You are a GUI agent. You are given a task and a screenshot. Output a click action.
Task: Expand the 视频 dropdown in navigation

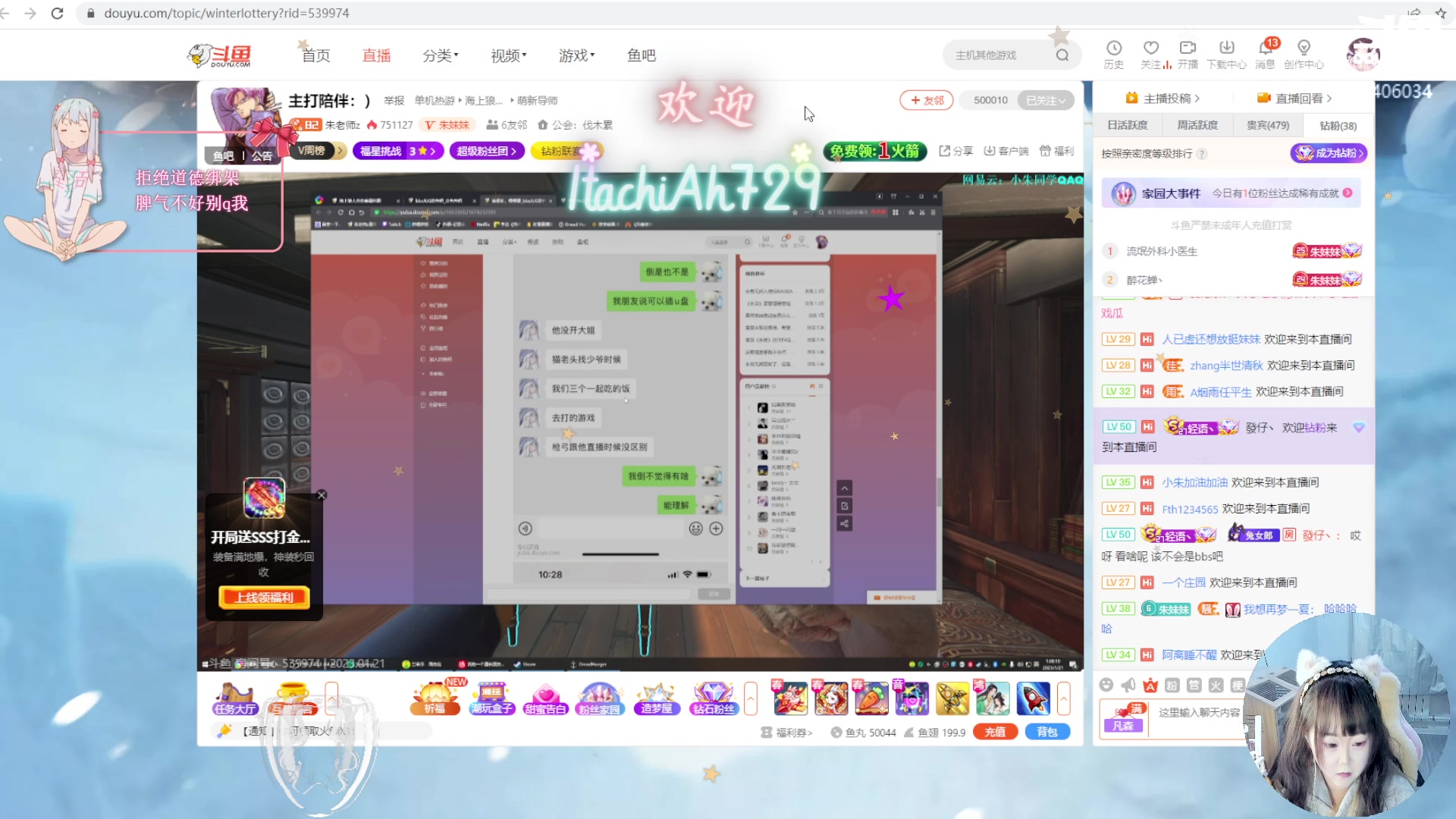(x=508, y=55)
